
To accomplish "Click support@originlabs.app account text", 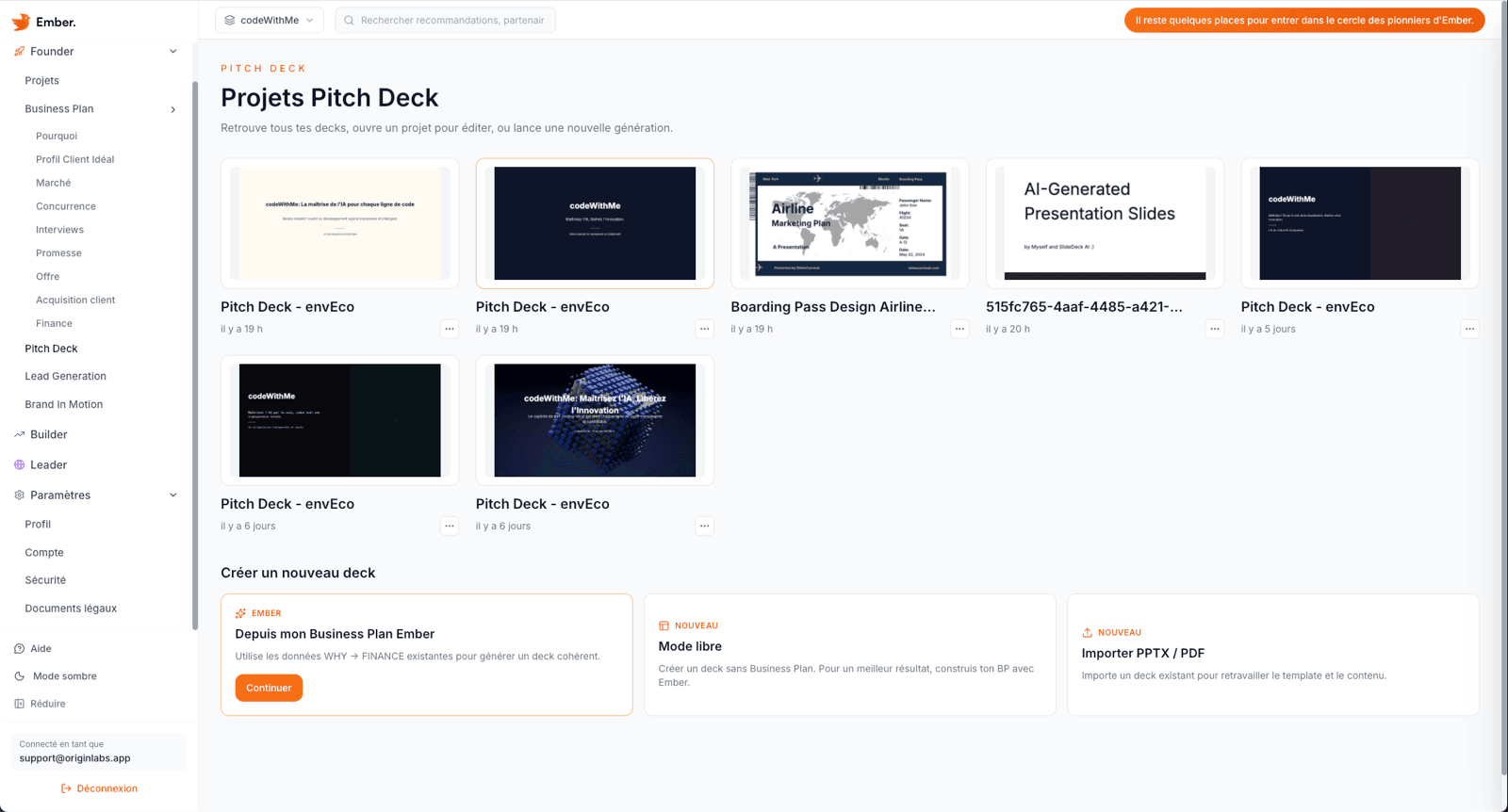I will [74, 758].
